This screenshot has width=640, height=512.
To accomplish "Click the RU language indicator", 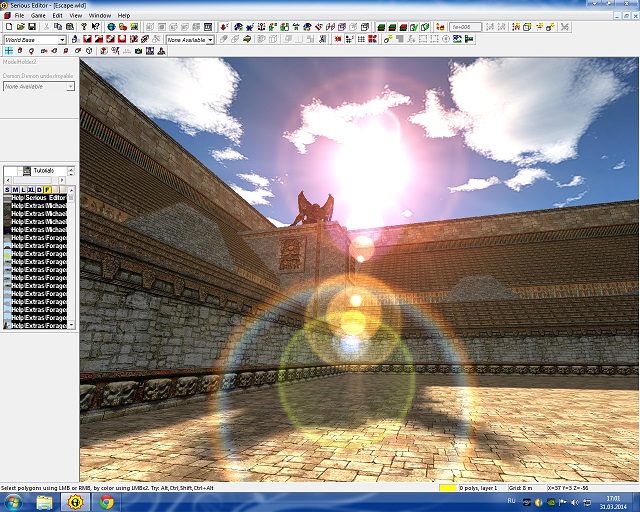I will tap(511, 501).
